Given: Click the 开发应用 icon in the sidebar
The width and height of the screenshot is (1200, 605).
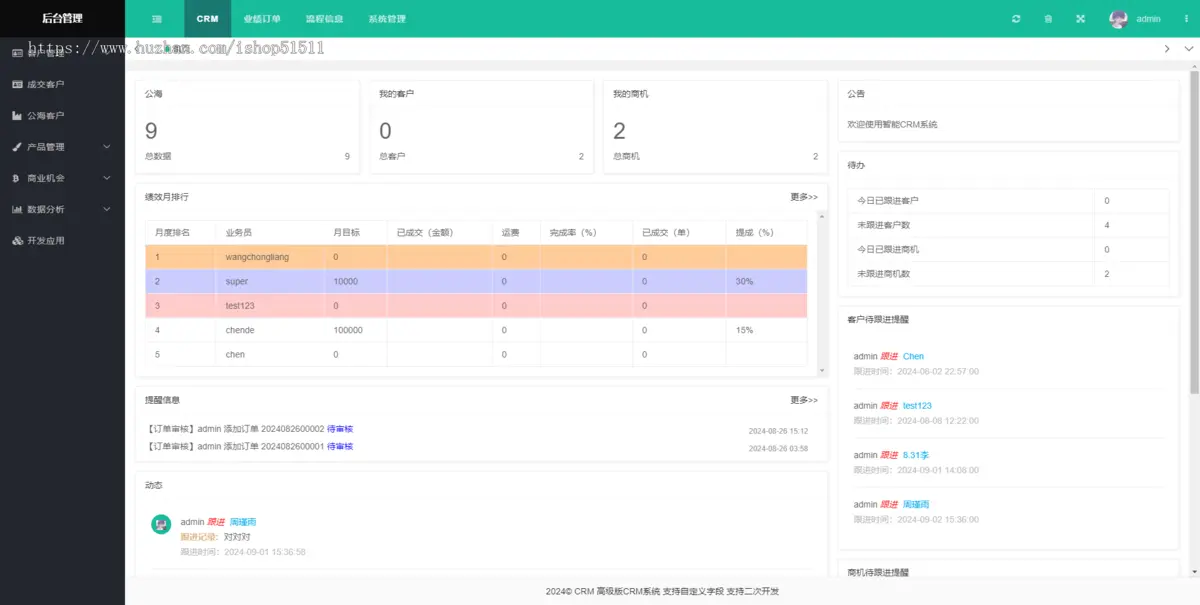Looking at the screenshot, I should 17,241.
